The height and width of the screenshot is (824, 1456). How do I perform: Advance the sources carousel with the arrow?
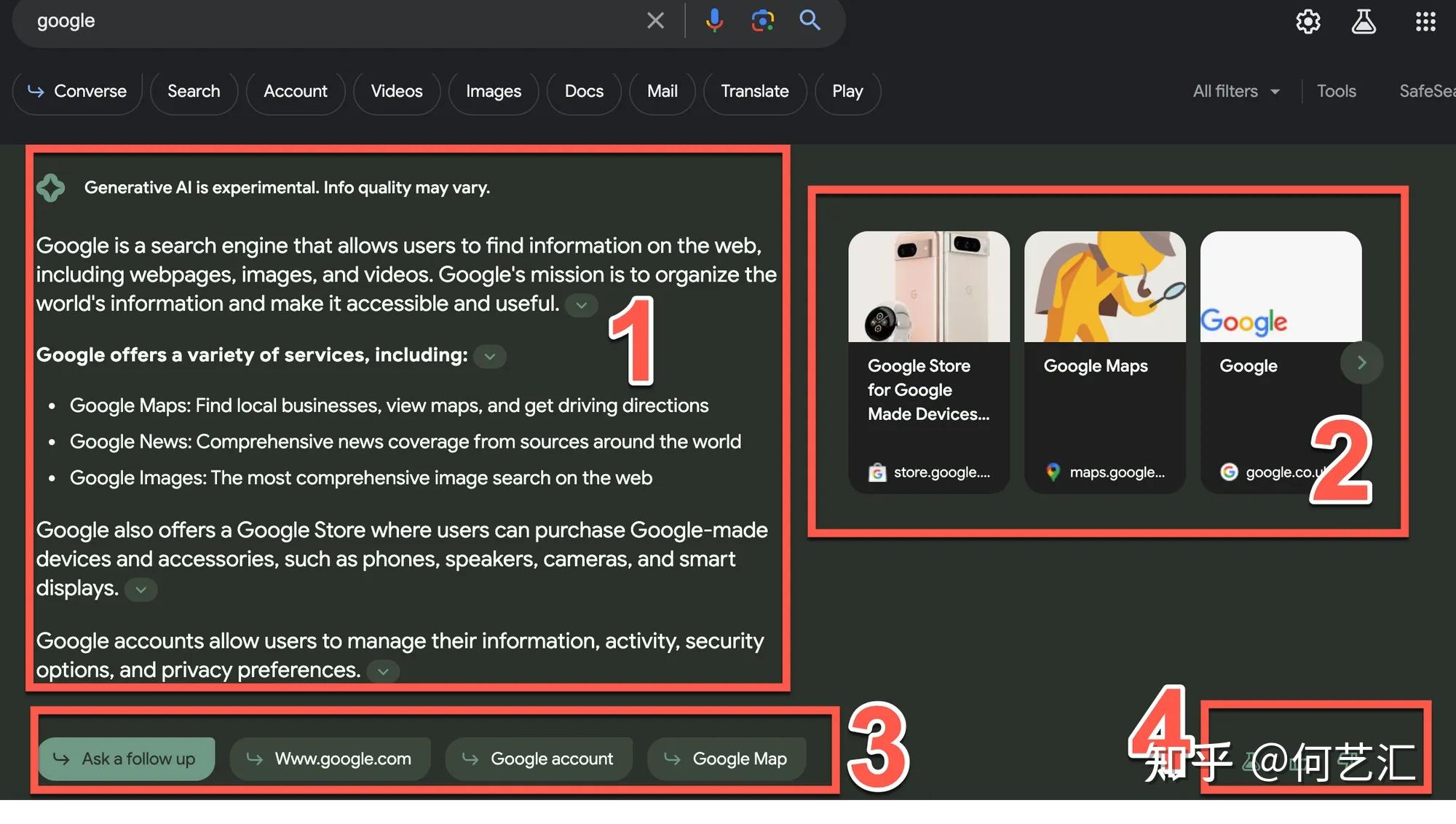(x=1361, y=362)
